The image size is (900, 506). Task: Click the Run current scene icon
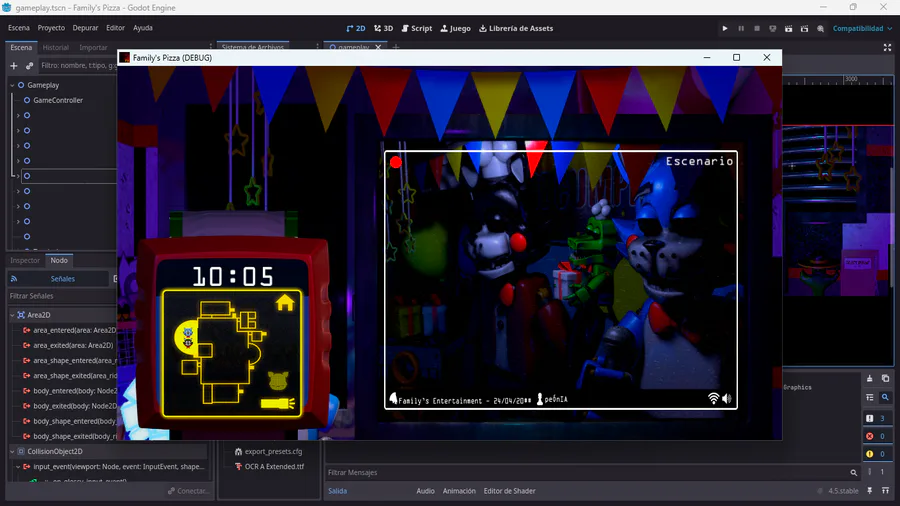pos(790,28)
